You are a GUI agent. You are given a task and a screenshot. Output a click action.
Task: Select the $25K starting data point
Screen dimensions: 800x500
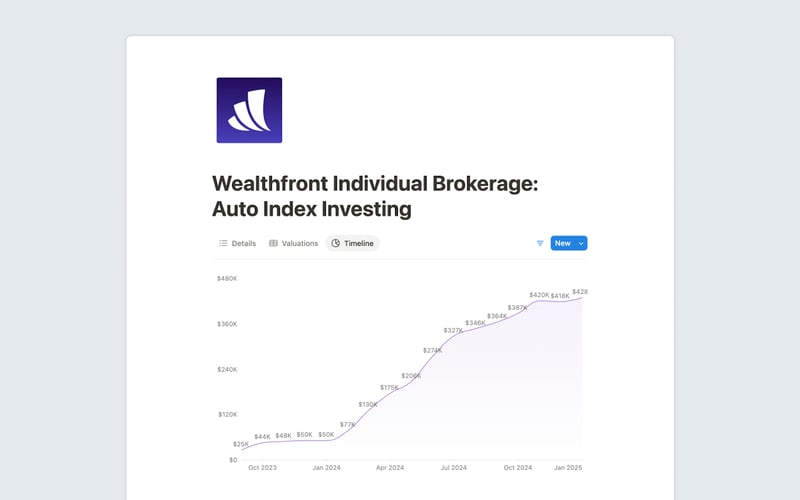241,444
